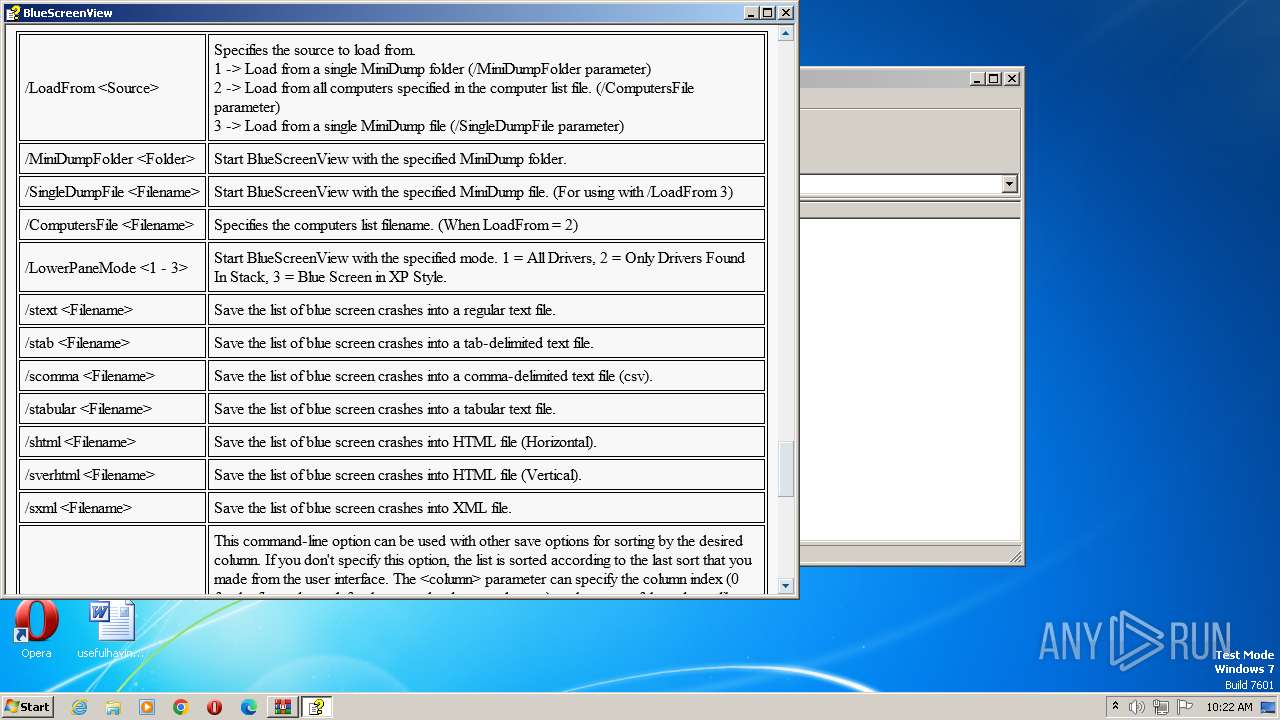
Task: Click the 'Specifies the source to load from.' text
Action: (314, 50)
